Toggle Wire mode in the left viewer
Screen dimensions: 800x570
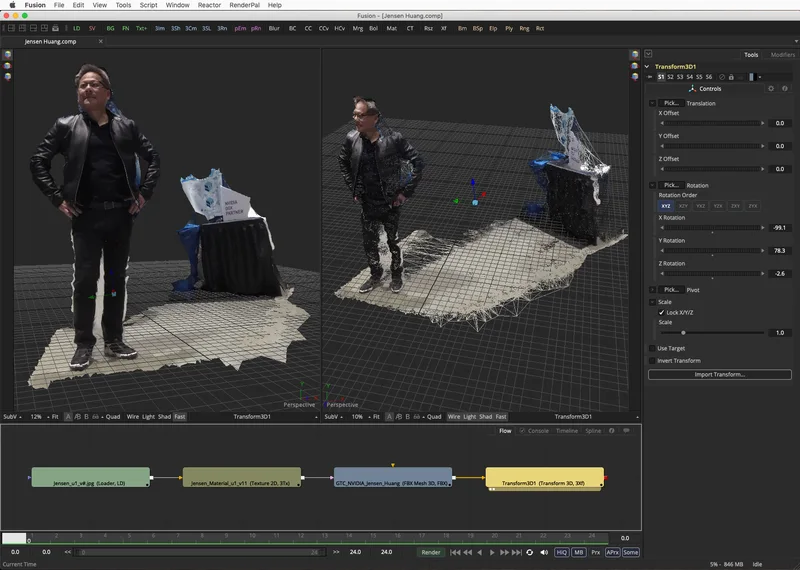133,416
